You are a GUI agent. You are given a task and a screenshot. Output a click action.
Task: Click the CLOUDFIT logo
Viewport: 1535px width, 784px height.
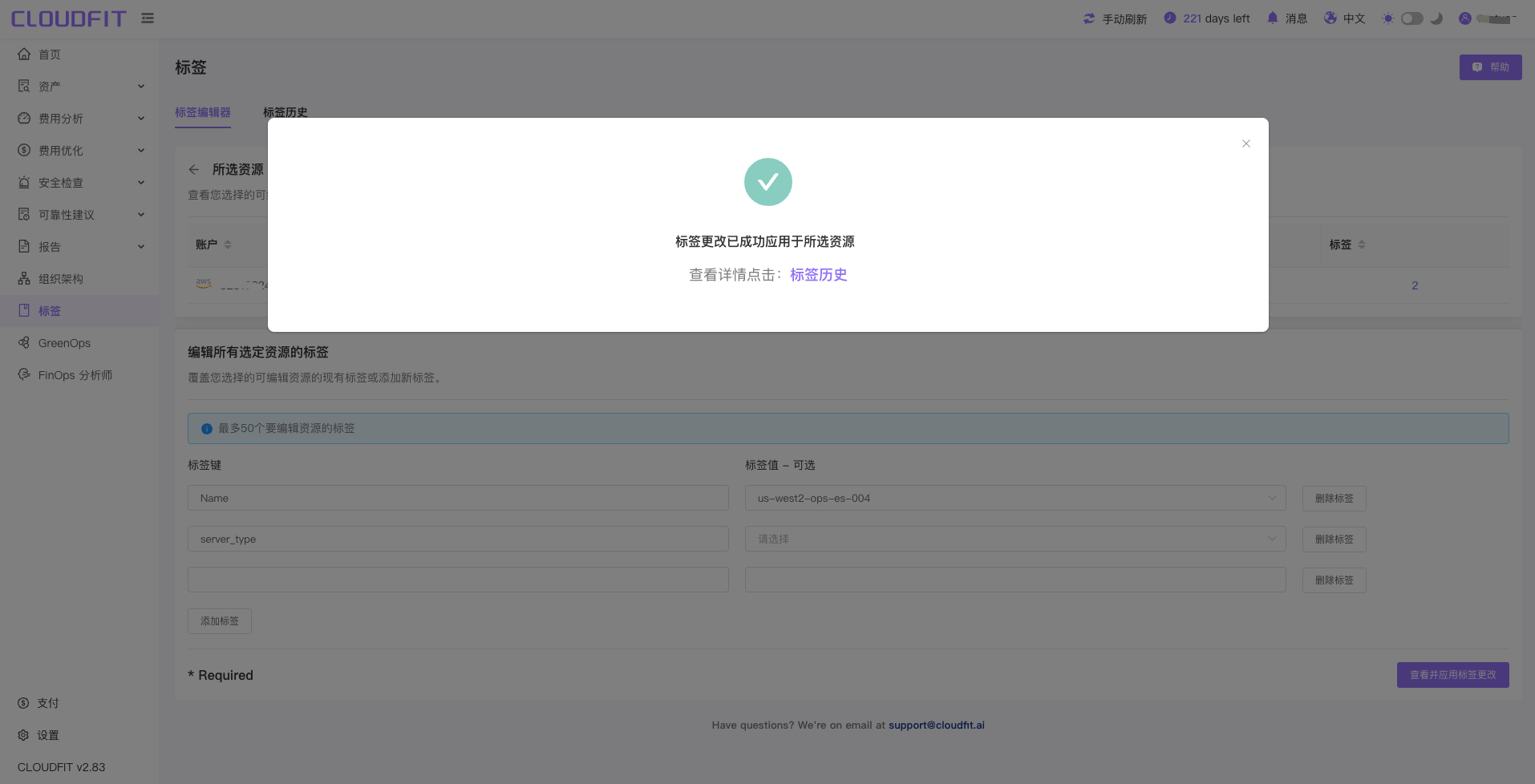(x=68, y=18)
